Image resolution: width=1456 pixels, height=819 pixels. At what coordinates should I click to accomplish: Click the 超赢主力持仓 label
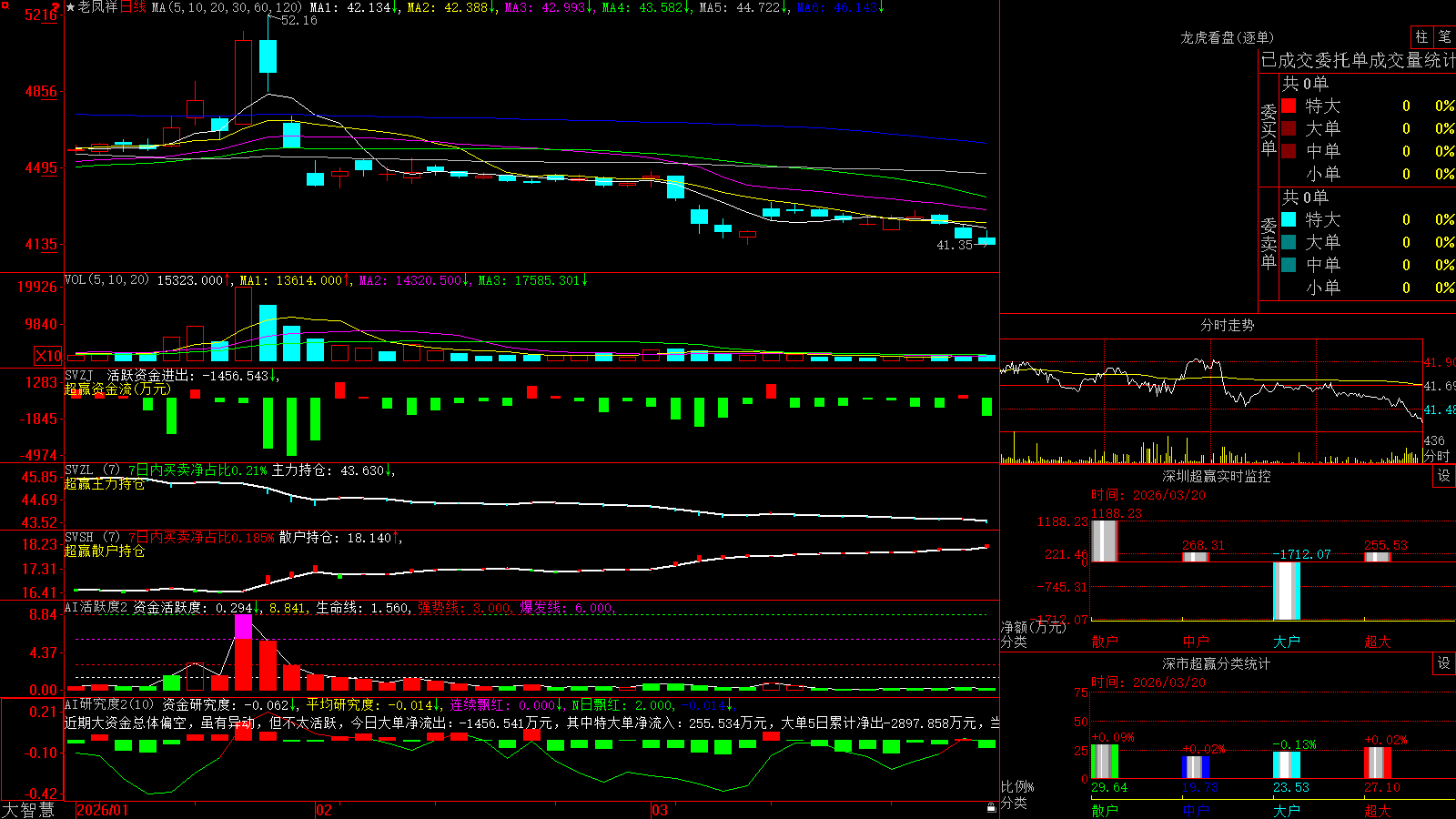point(105,484)
